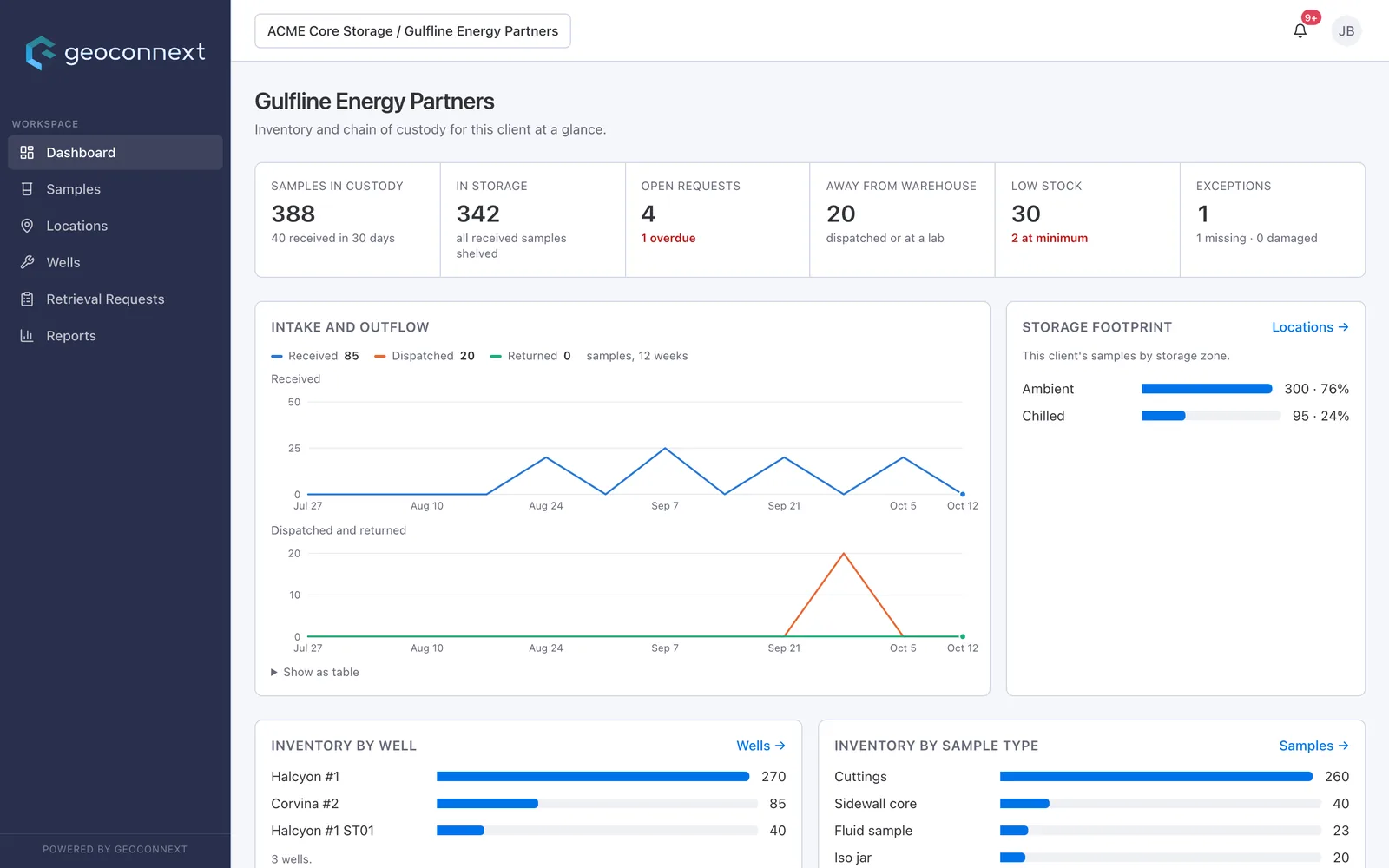Click the Locations pin icon in sidebar
Viewport: 1389px width, 868px height.
coord(27,226)
